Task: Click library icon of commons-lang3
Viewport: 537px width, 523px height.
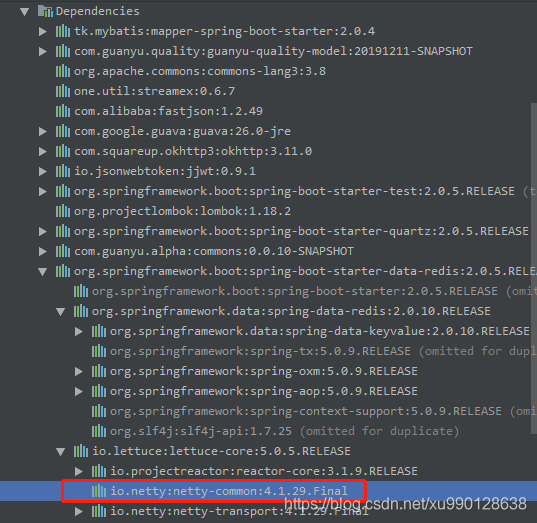Action: tap(63, 71)
